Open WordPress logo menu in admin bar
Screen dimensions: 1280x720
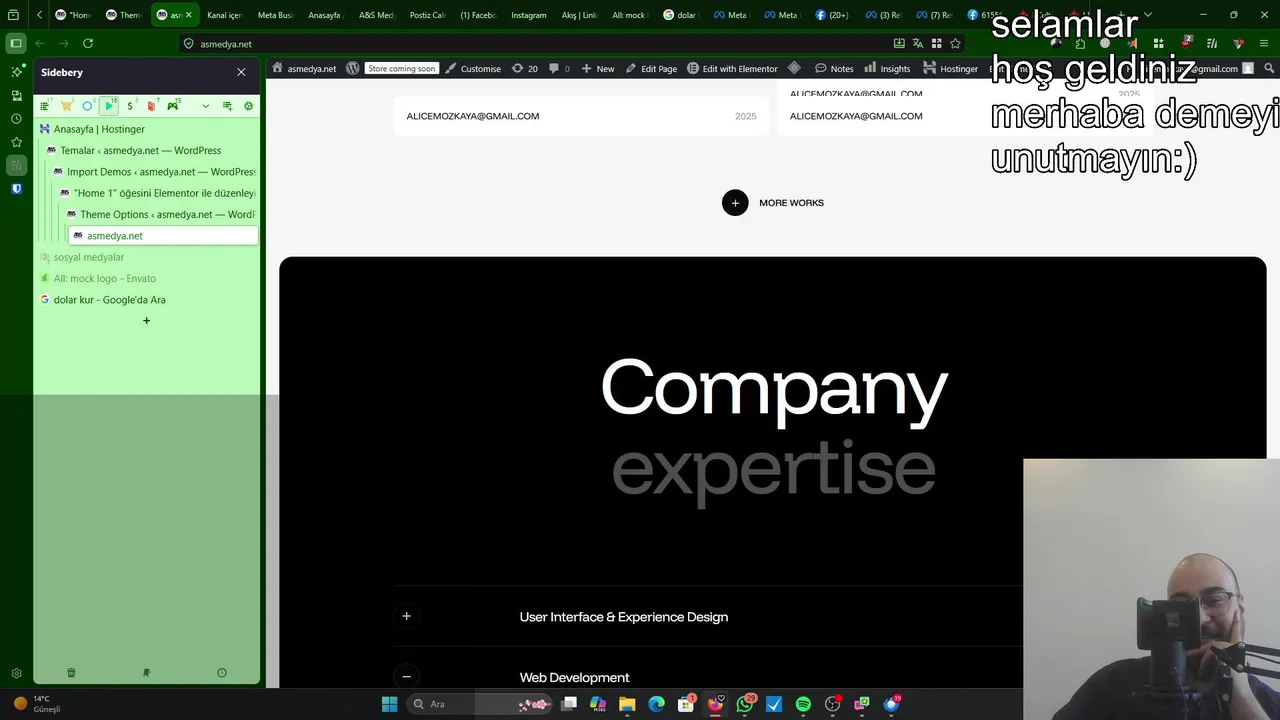(x=352, y=69)
